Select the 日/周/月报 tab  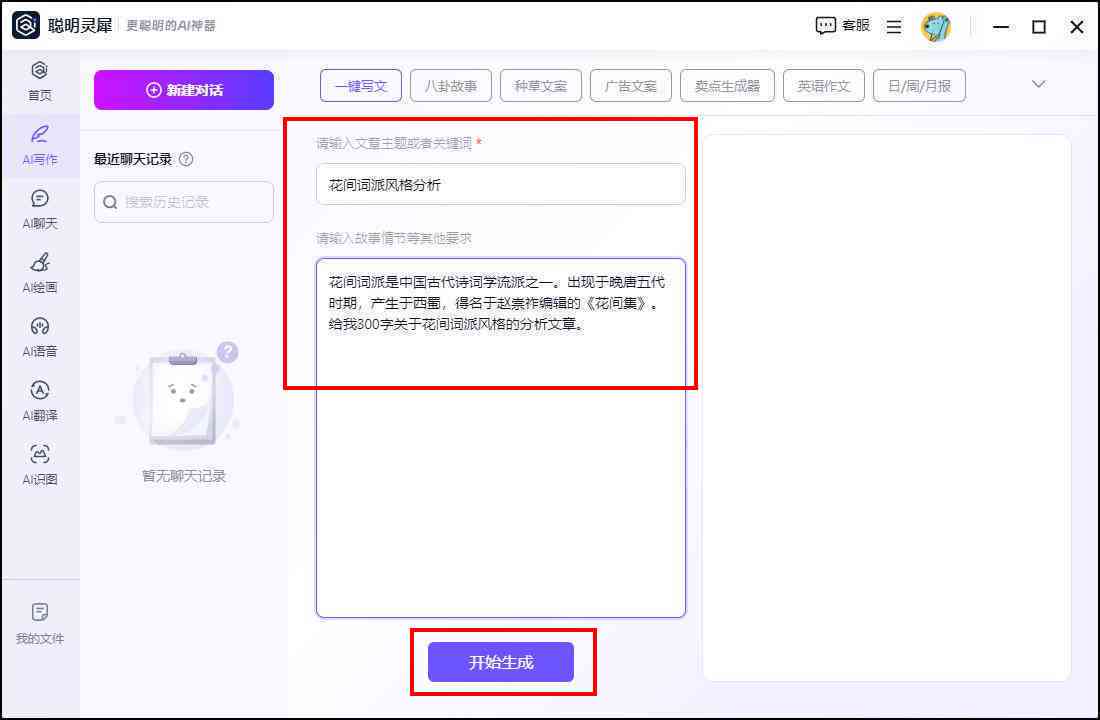coord(919,86)
